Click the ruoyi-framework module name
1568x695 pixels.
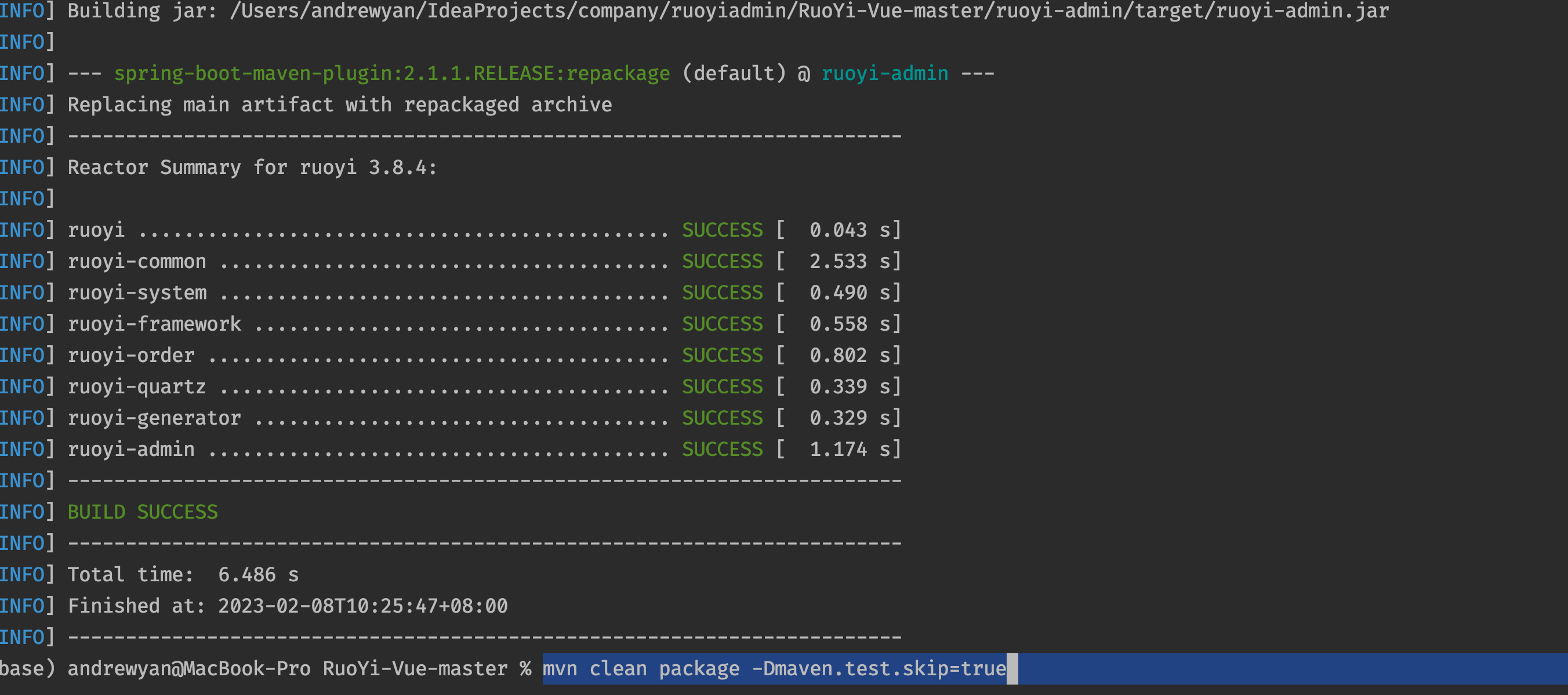[154, 324]
